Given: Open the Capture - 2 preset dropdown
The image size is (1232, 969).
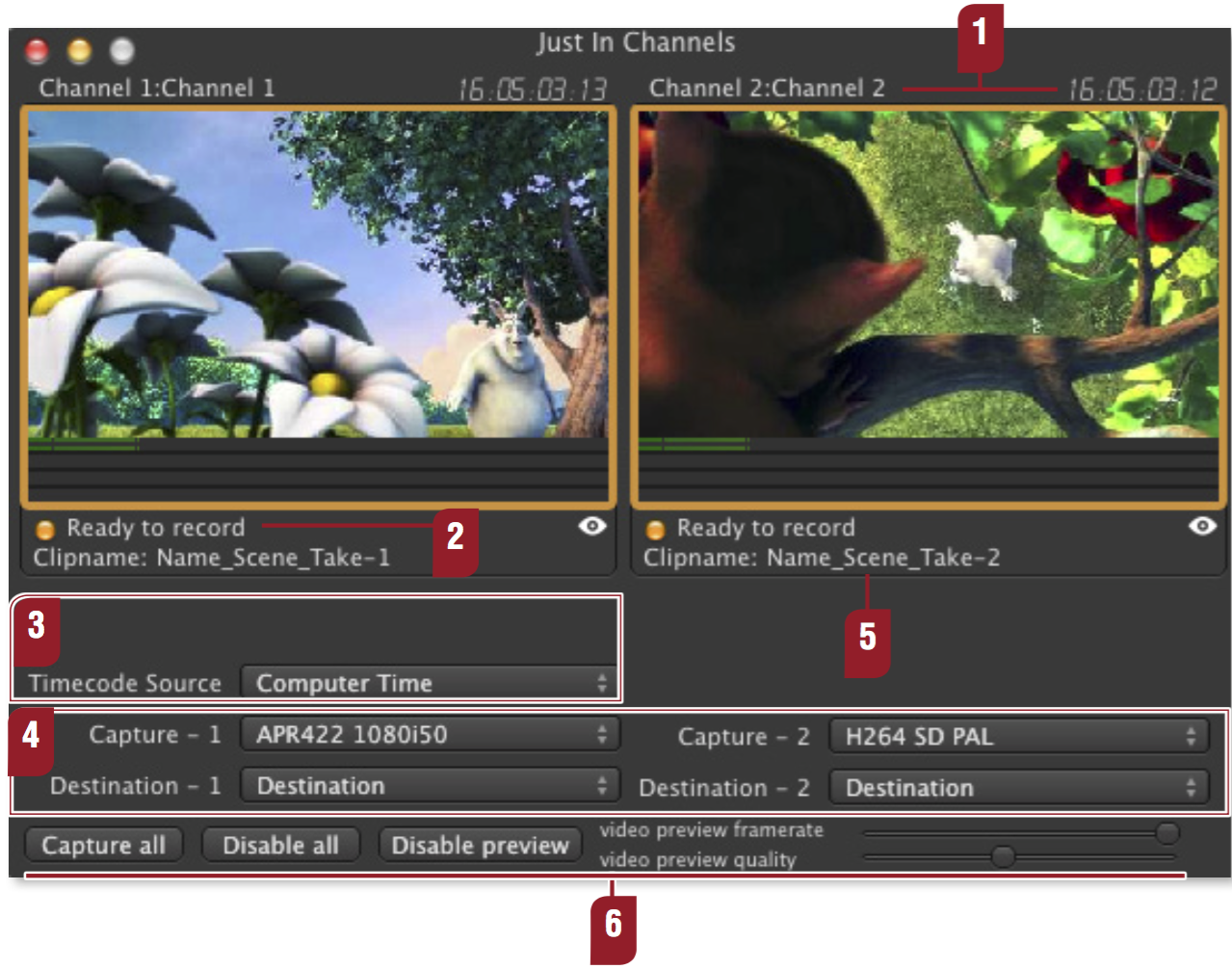Looking at the screenshot, I should 1018,737.
